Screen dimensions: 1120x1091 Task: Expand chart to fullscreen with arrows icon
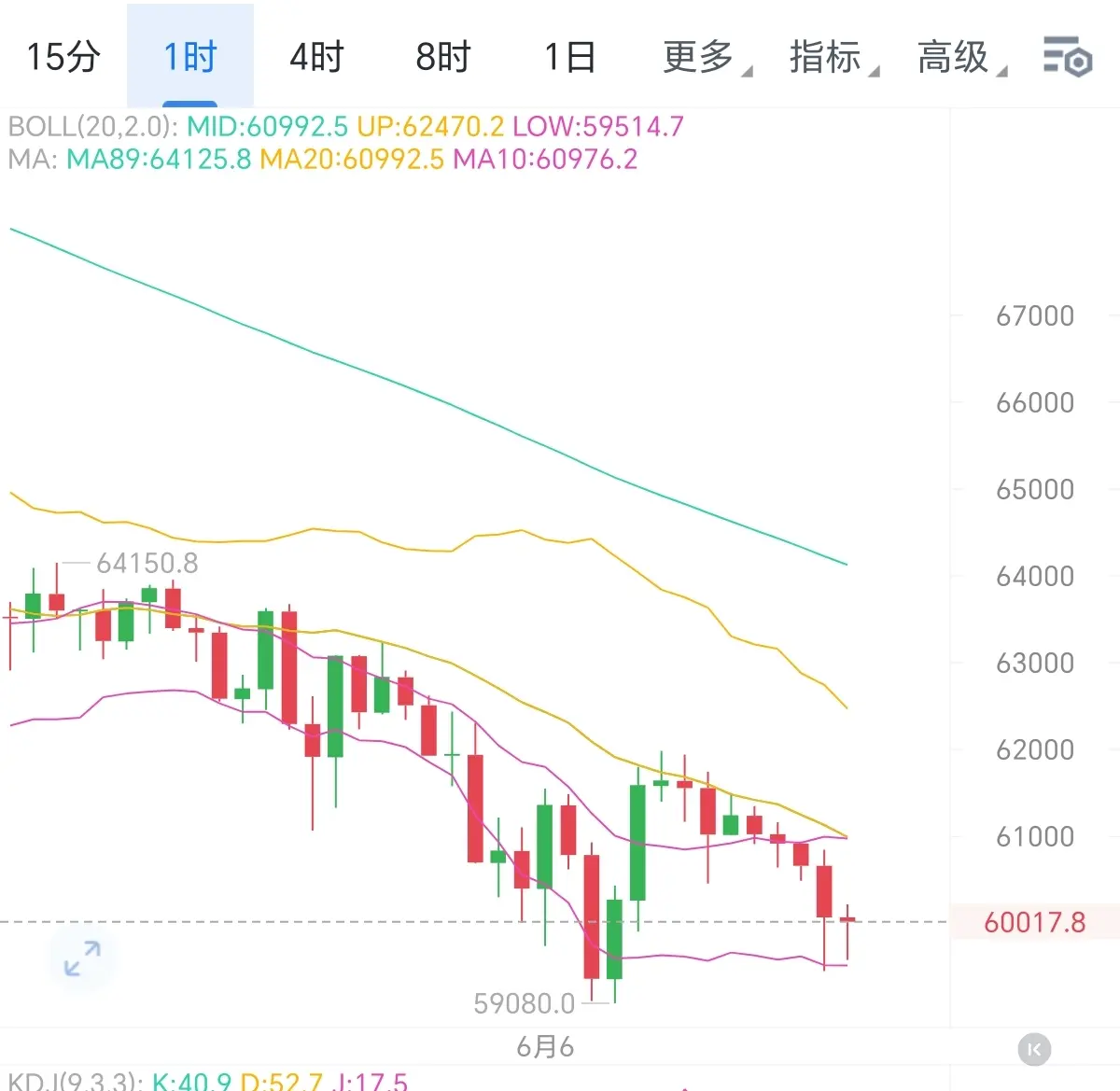(x=82, y=958)
